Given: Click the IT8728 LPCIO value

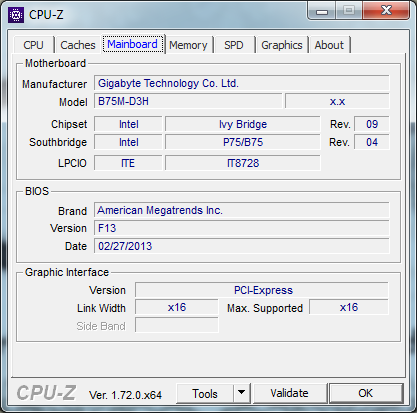Looking at the screenshot, I should [243, 163].
